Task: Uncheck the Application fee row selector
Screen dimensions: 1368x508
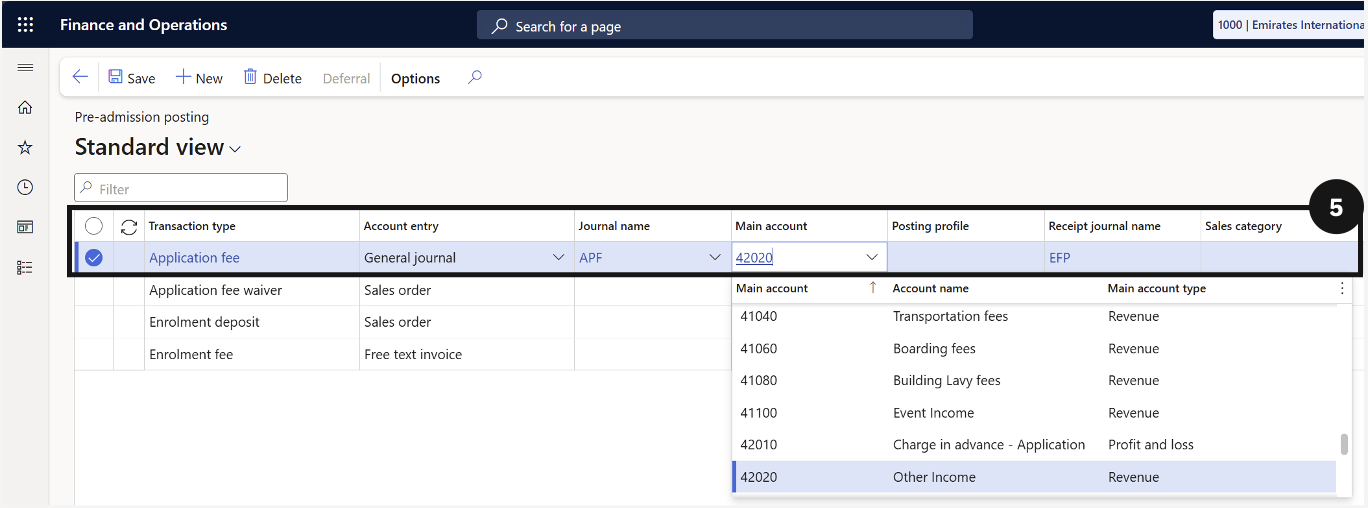Action: 94,258
